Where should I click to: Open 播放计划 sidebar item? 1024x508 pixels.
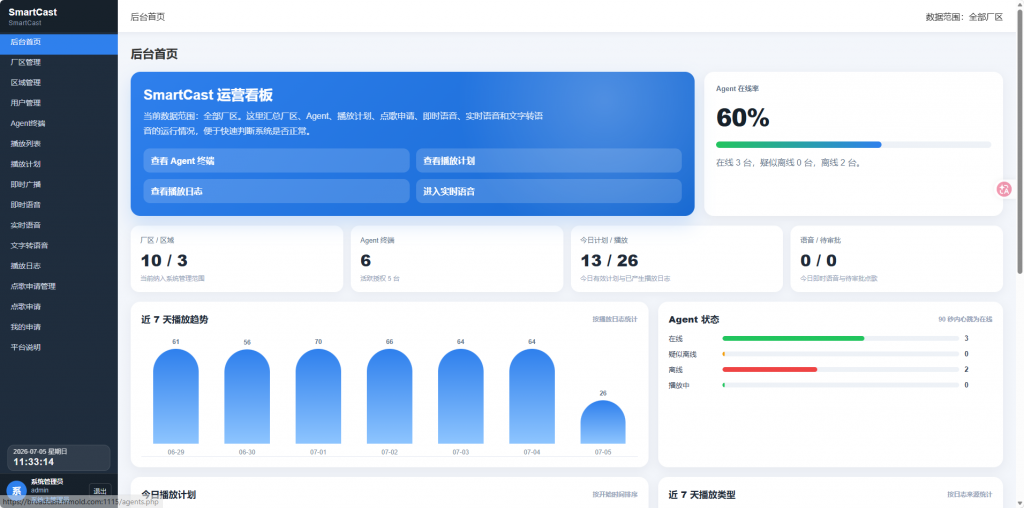[59, 165]
